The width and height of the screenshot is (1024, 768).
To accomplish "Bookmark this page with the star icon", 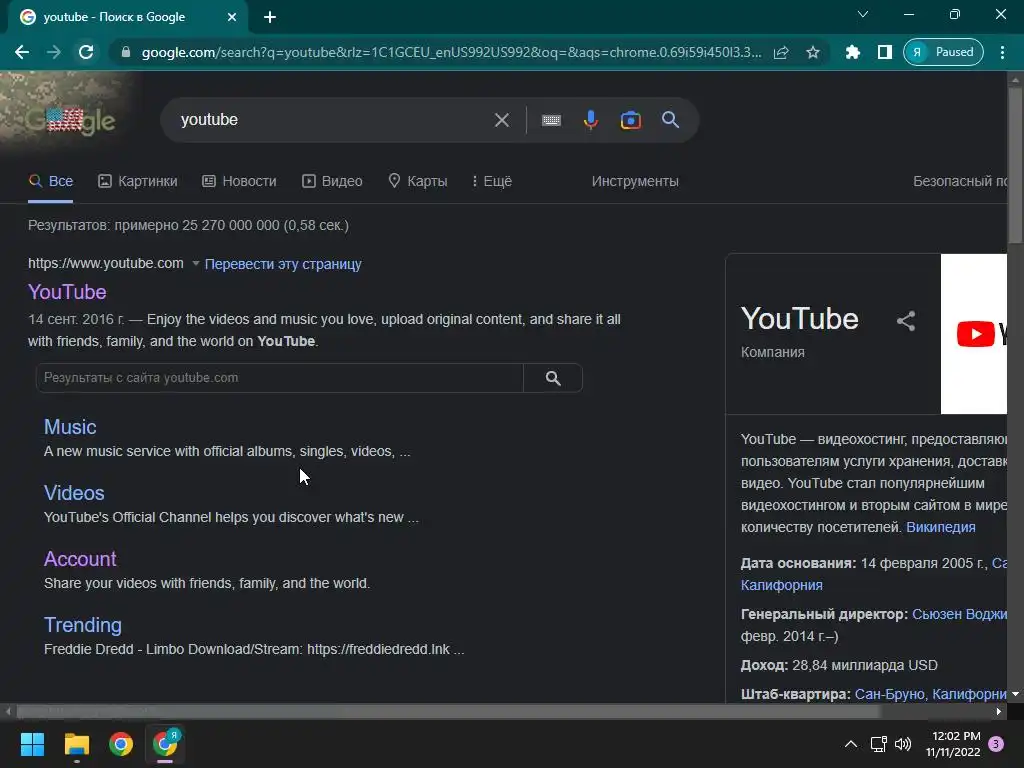I will click(812, 52).
